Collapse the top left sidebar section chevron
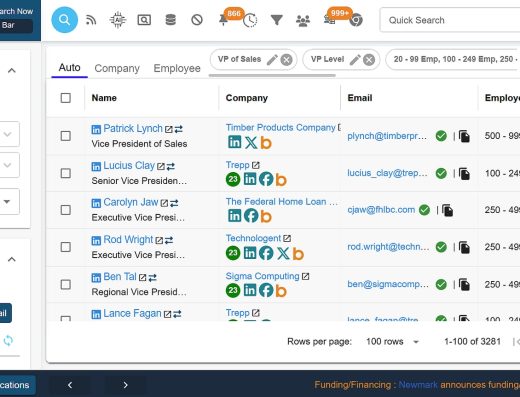520x397 pixels. (x=12, y=70)
